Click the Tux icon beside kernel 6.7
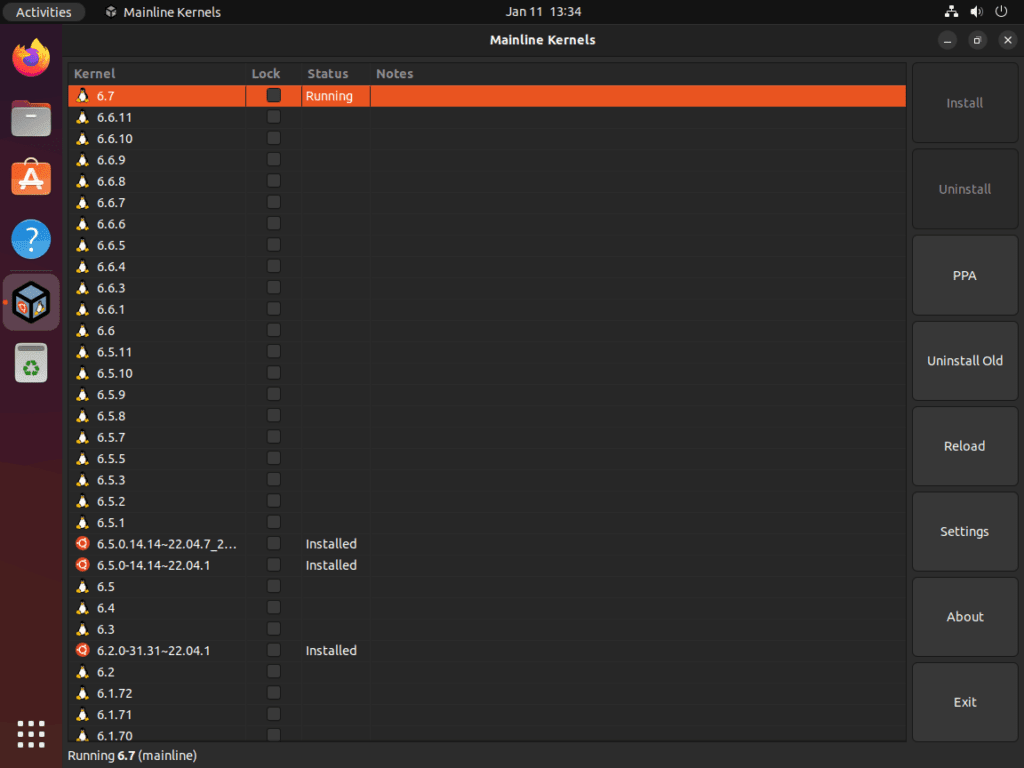 pos(81,95)
